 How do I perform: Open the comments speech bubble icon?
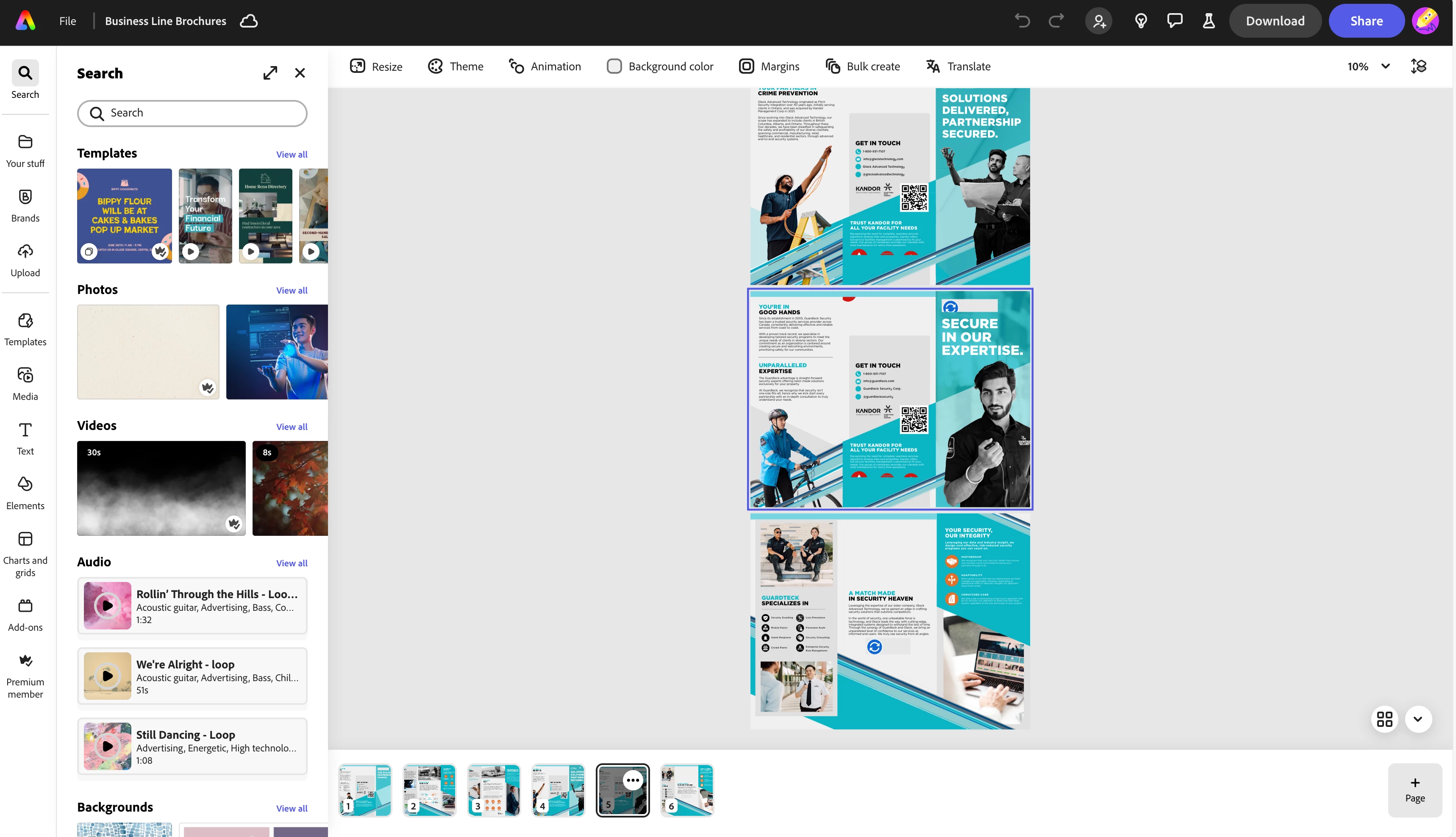coord(1174,21)
